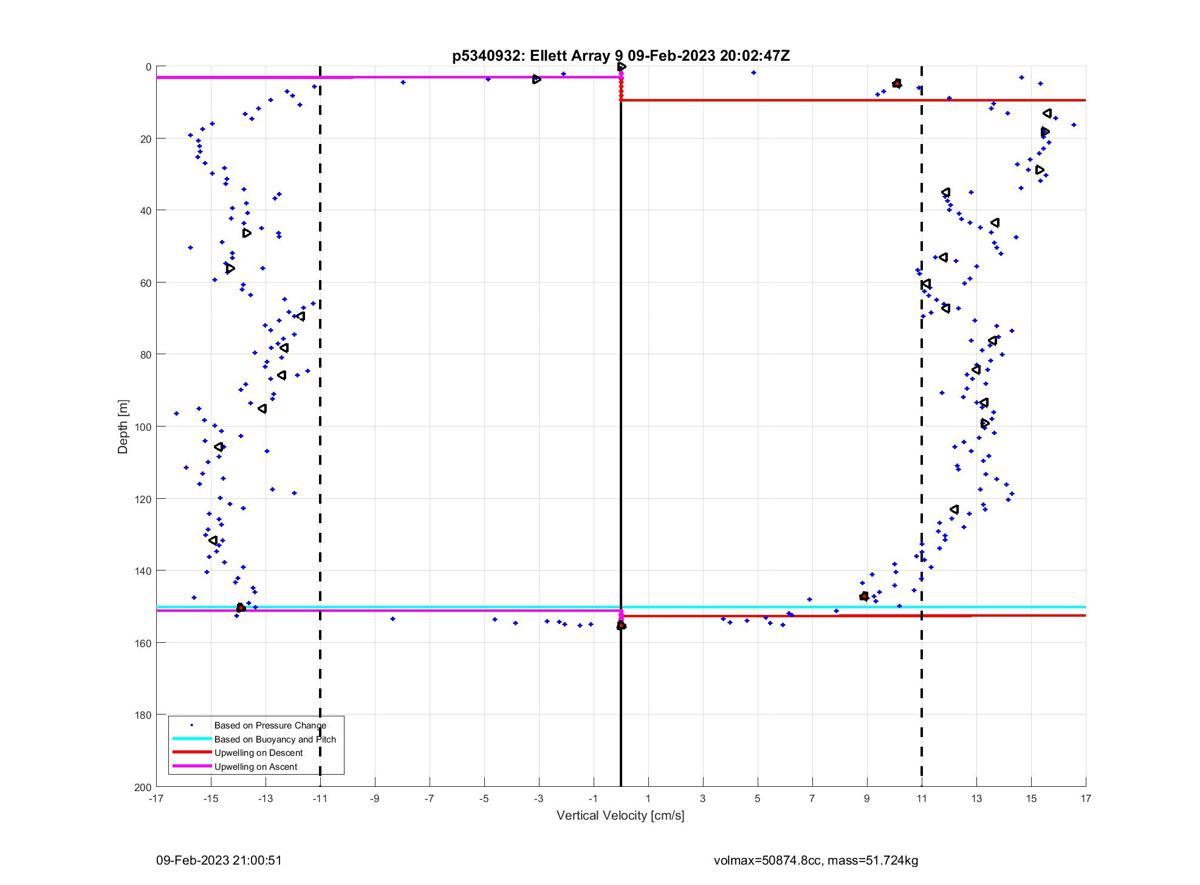
Task: Click the 'Depth [m]' y-axis label
Action: (x=124, y=426)
